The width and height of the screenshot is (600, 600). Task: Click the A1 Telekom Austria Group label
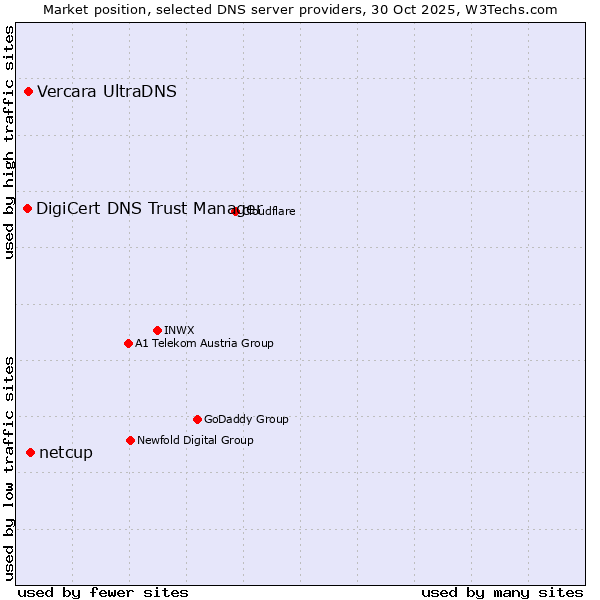coord(204,343)
